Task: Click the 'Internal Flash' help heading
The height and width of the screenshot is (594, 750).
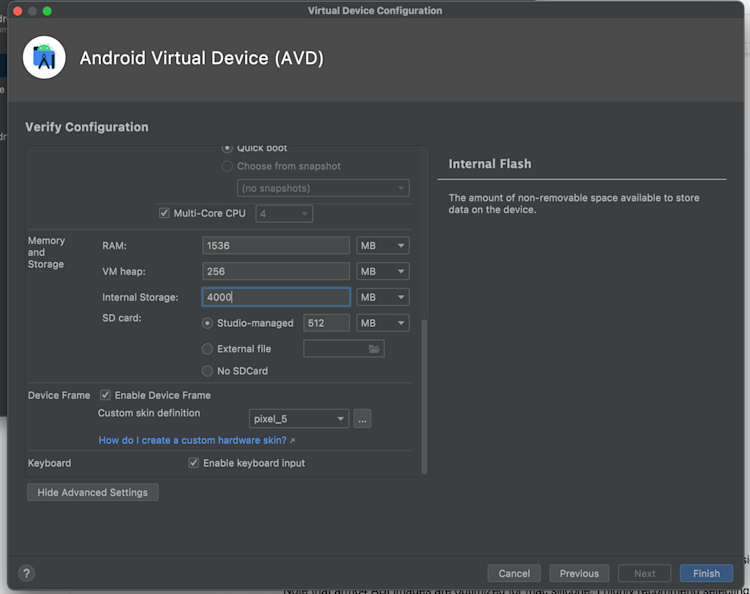Action: coord(490,164)
